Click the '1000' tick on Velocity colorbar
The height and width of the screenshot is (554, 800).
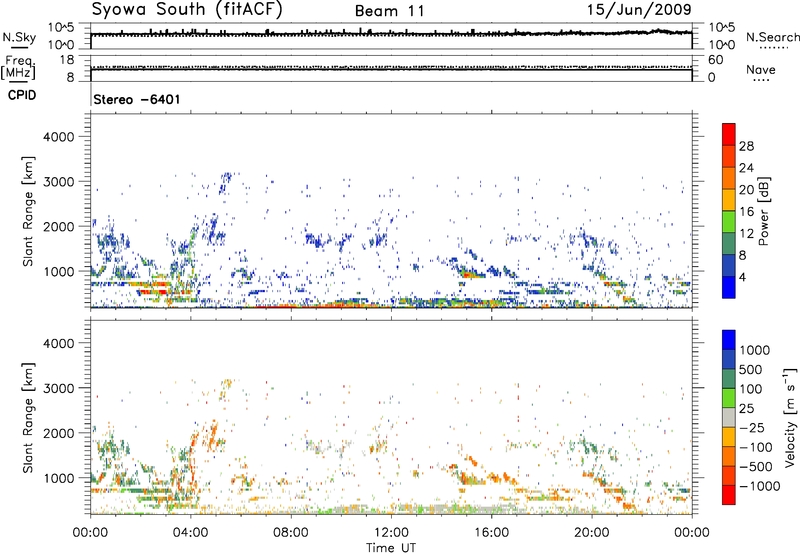[x=755, y=350]
